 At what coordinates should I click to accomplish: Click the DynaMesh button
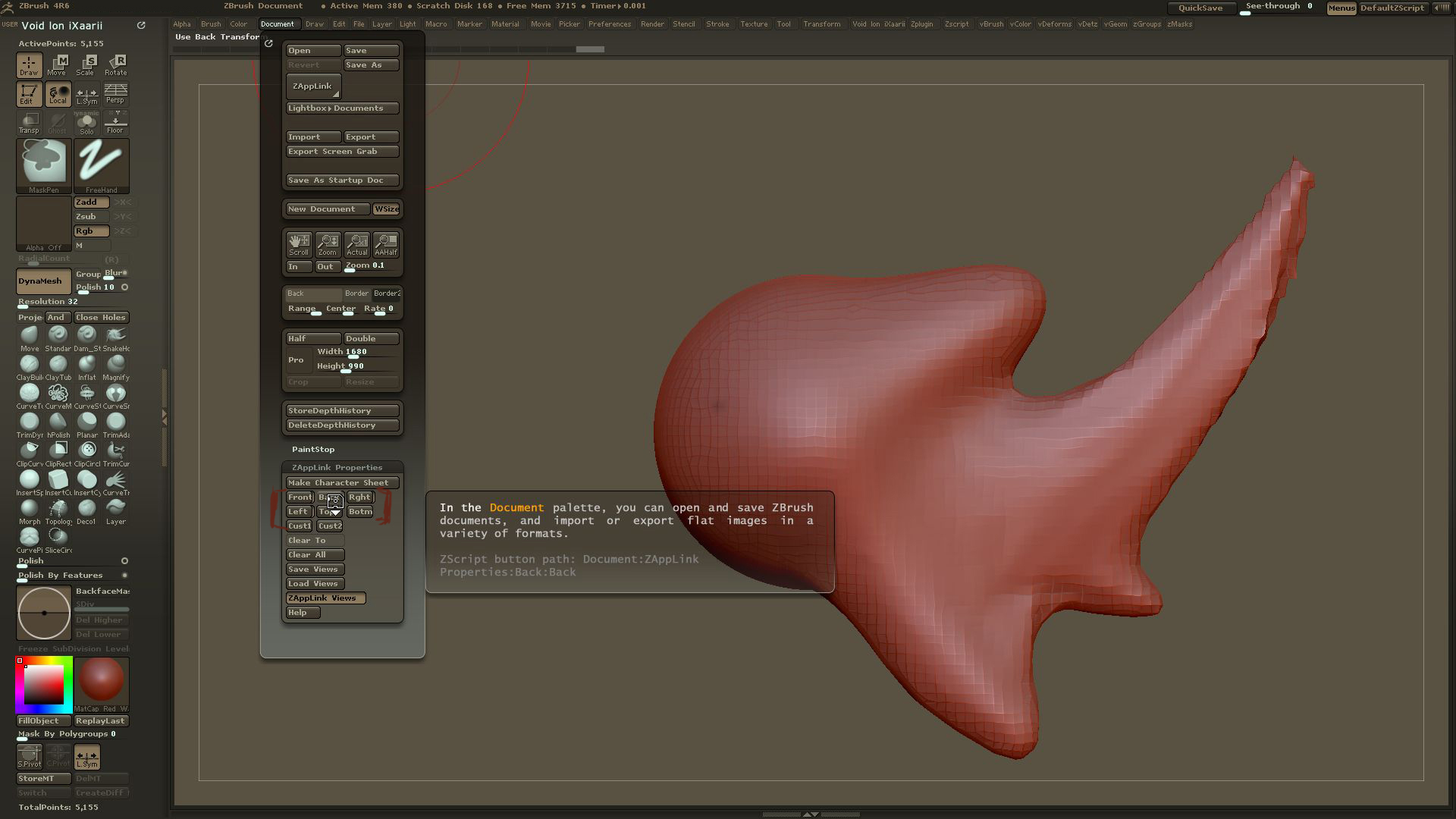(44, 281)
